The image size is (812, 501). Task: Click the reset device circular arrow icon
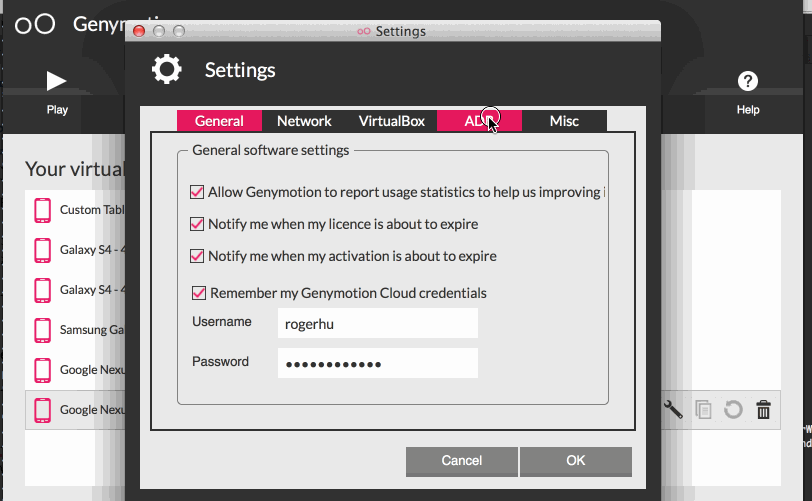click(x=733, y=409)
